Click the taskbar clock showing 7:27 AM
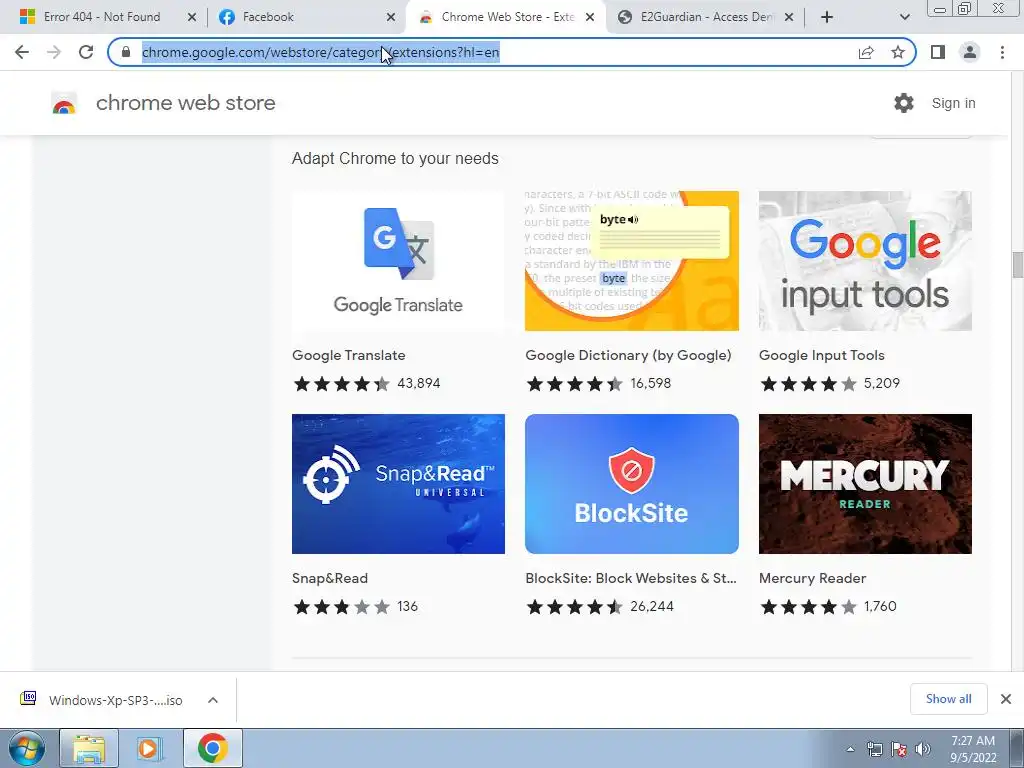Viewport: 1024px width, 768px height. (x=973, y=749)
